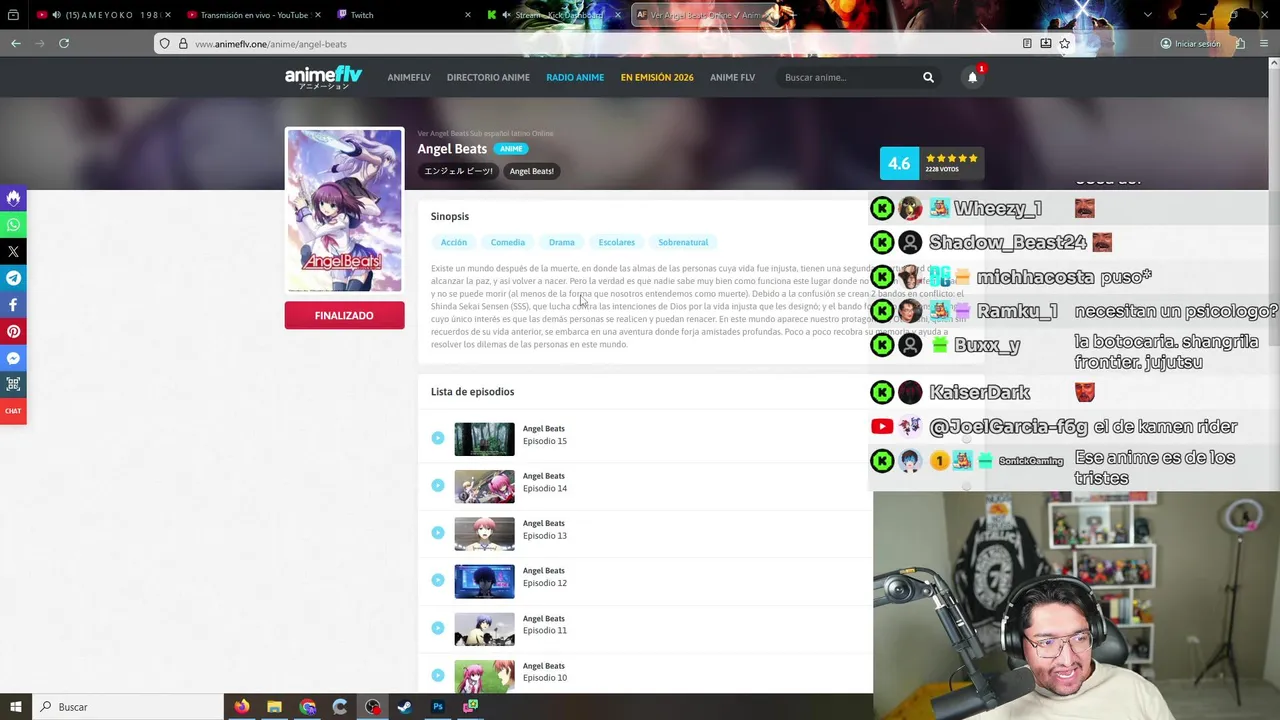
Task: Play Episodio 14 via its play icon
Action: click(438, 485)
